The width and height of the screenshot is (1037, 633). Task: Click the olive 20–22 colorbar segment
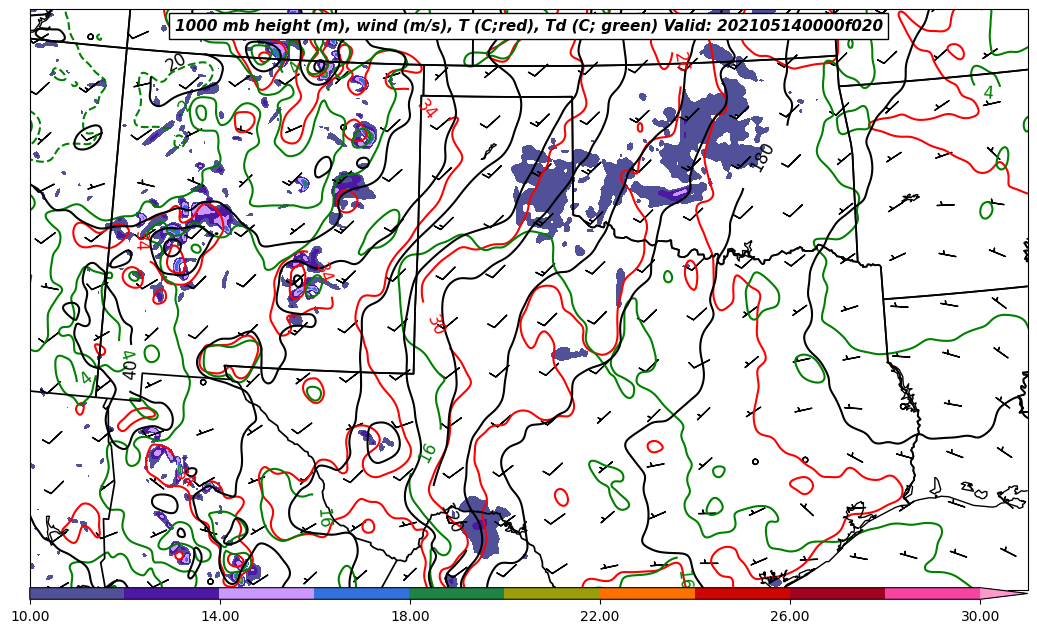552,593
